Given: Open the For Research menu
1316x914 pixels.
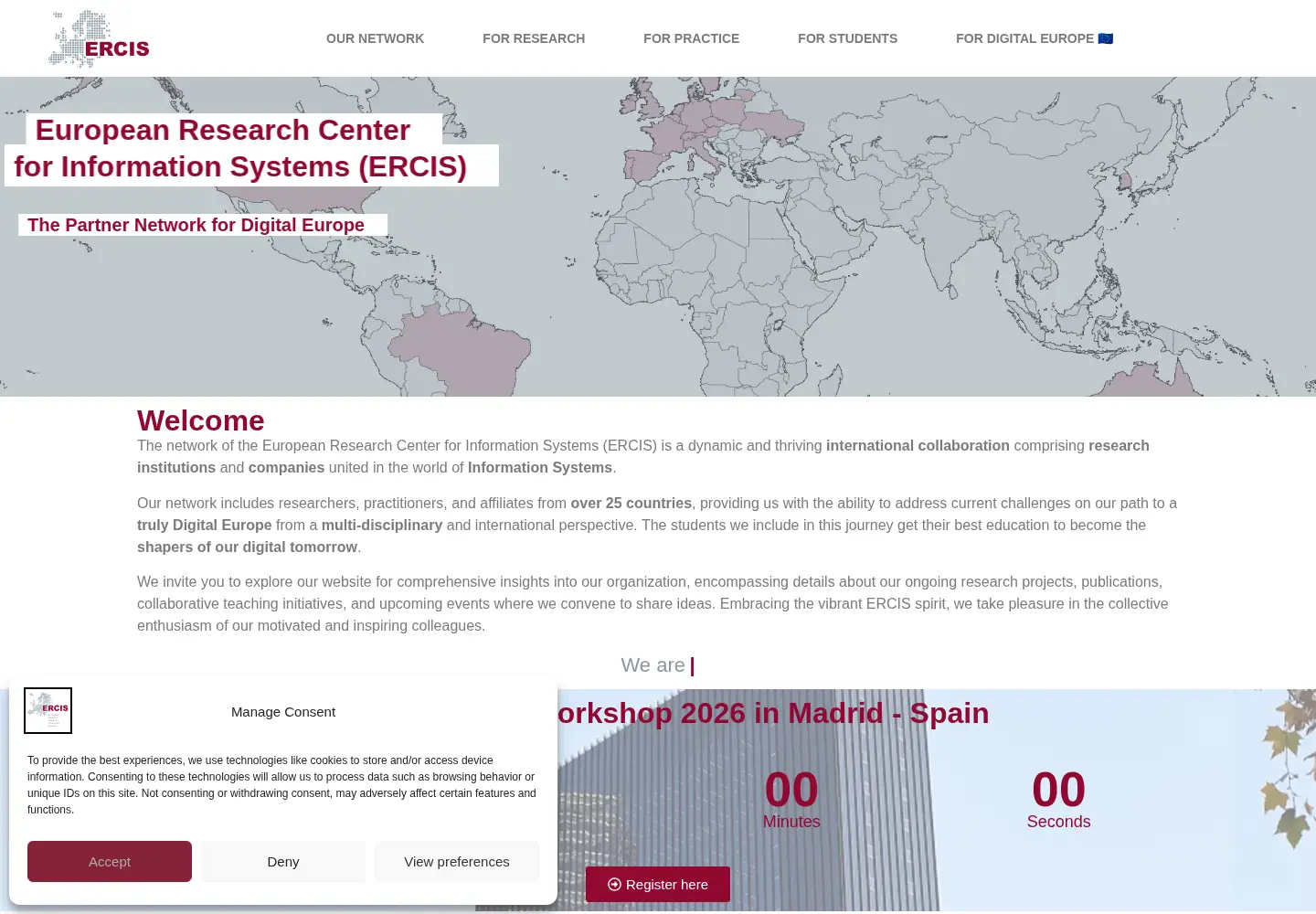Looking at the screenshot, I should [534, 38].
